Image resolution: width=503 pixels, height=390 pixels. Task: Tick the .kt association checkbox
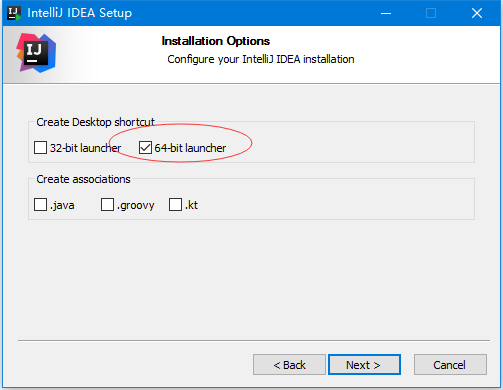175,204
